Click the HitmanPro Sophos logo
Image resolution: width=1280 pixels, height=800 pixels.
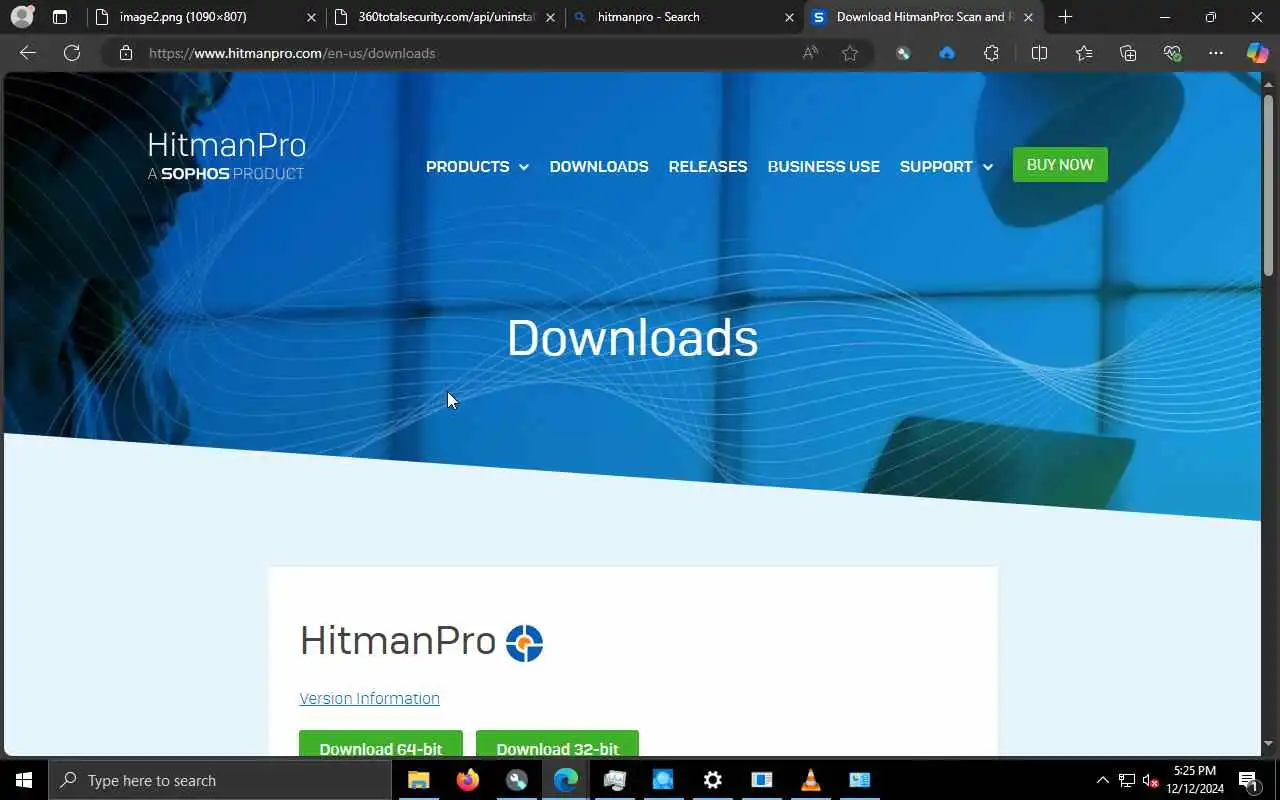coord(226,156)
